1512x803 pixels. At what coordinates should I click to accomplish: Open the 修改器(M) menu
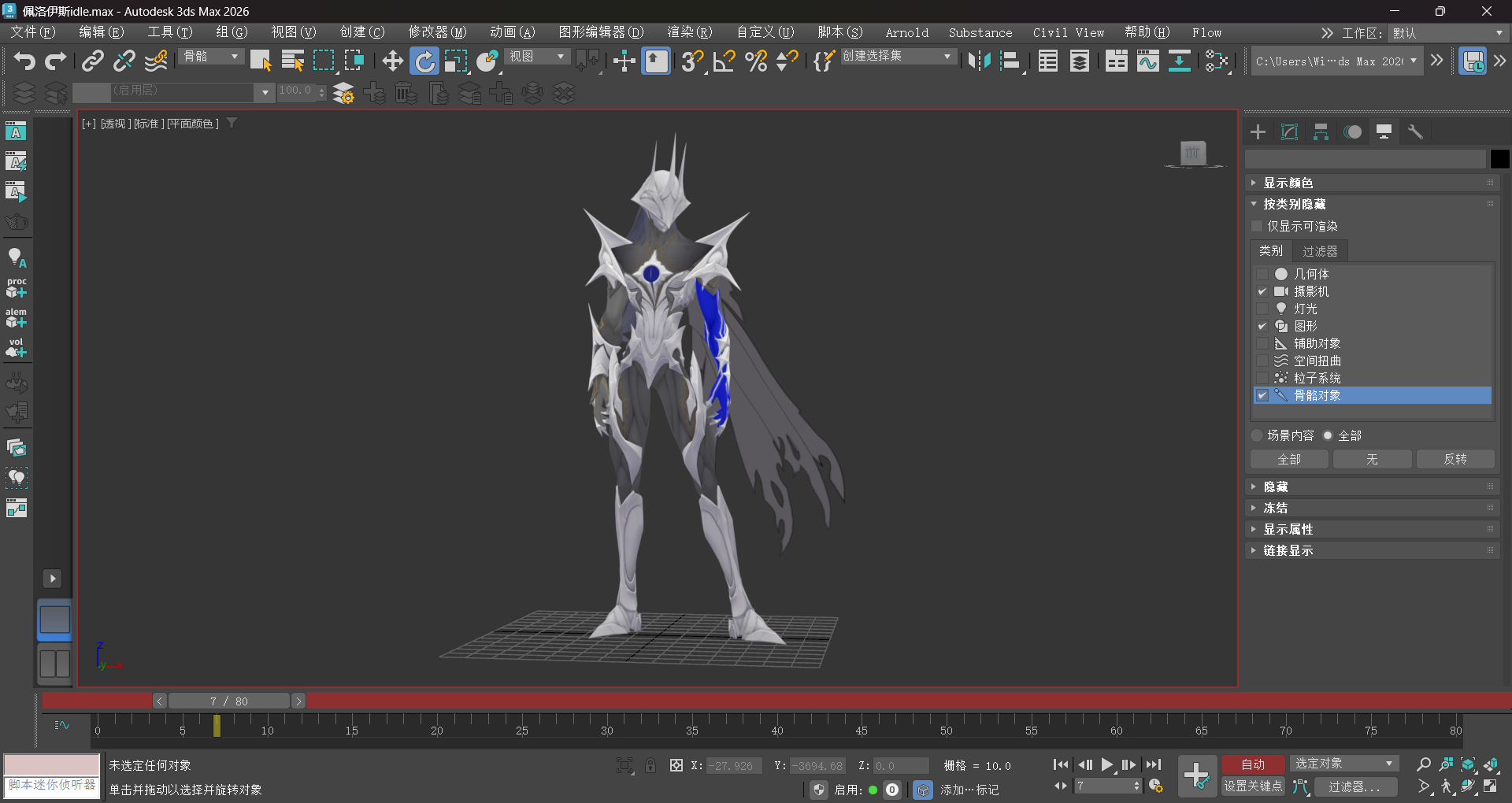437,32
